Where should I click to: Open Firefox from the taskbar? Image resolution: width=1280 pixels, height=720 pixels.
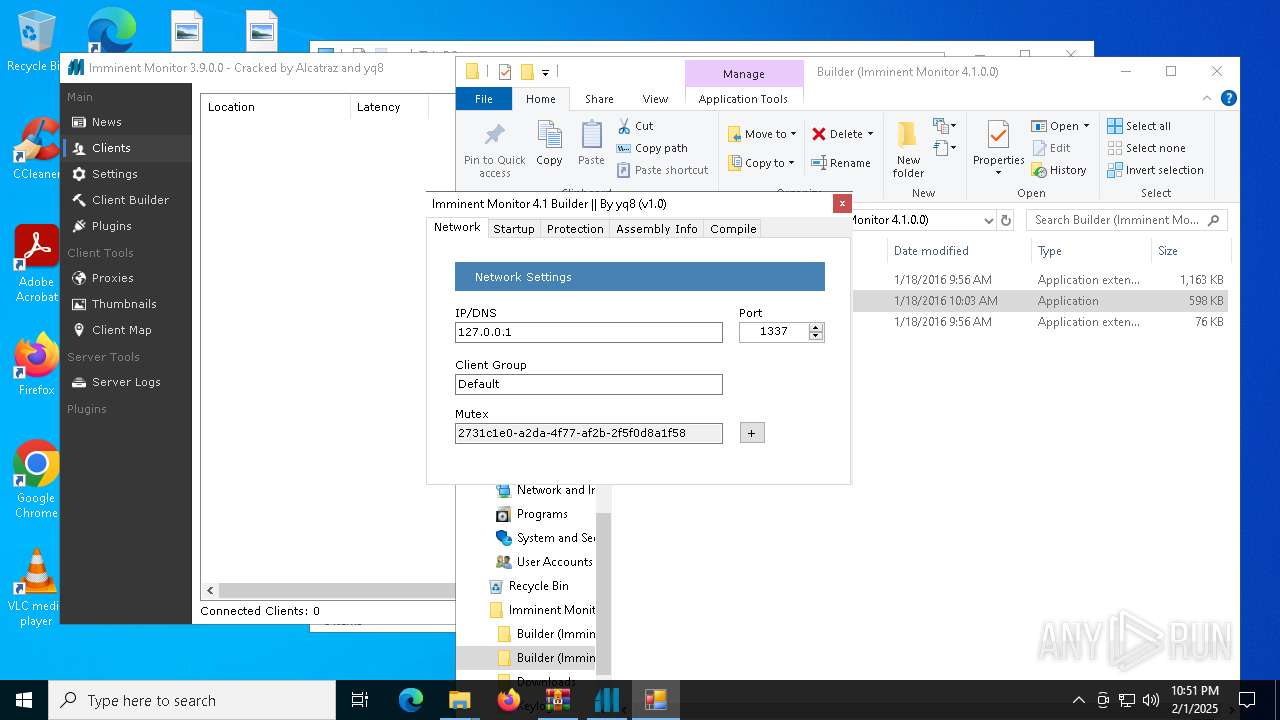click(x=508, y=700)
